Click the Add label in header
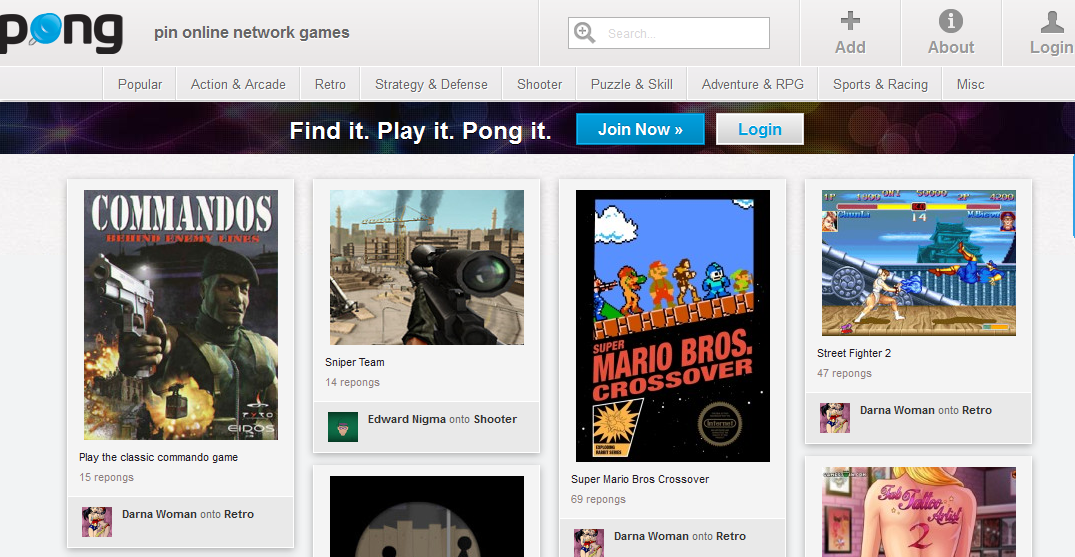 850,47
